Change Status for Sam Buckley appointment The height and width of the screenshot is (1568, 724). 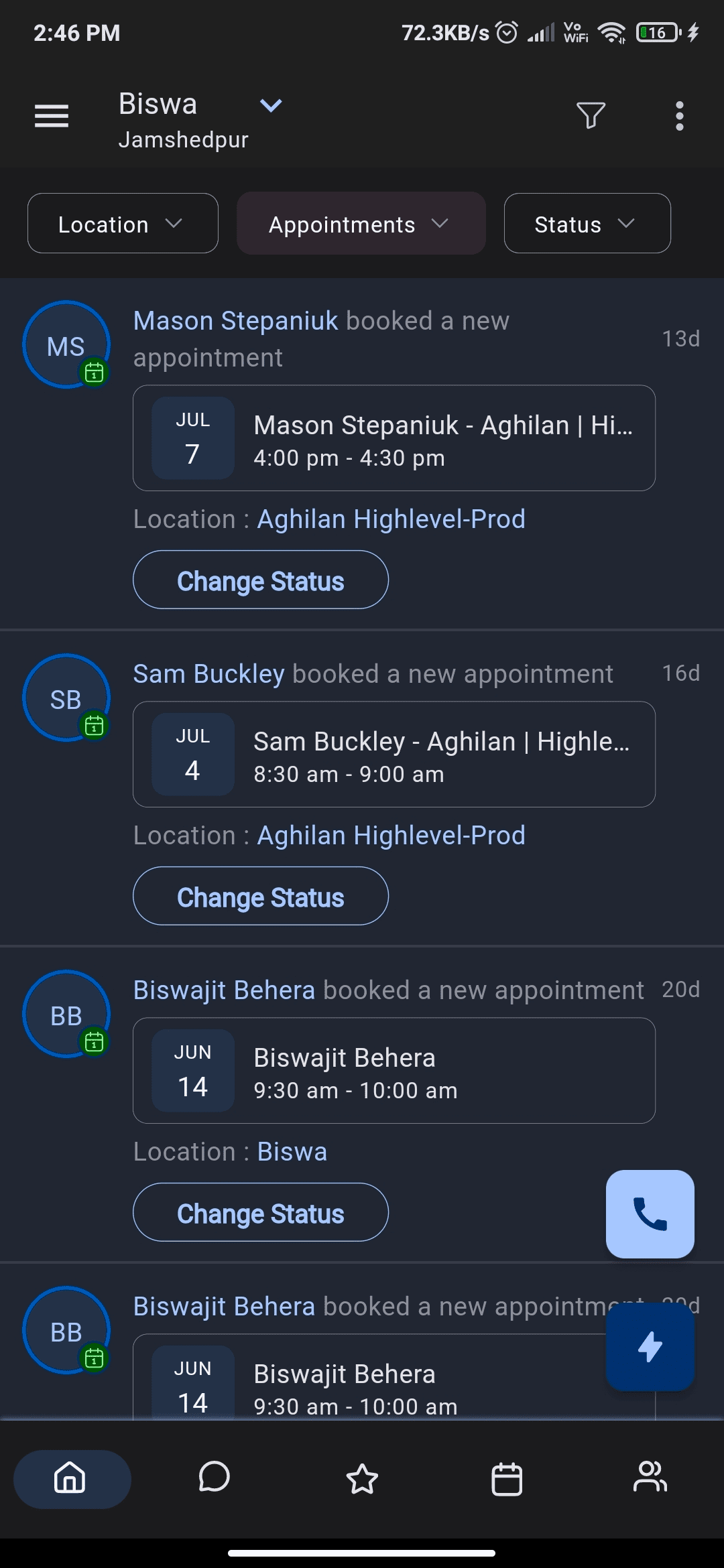point(261,896)
